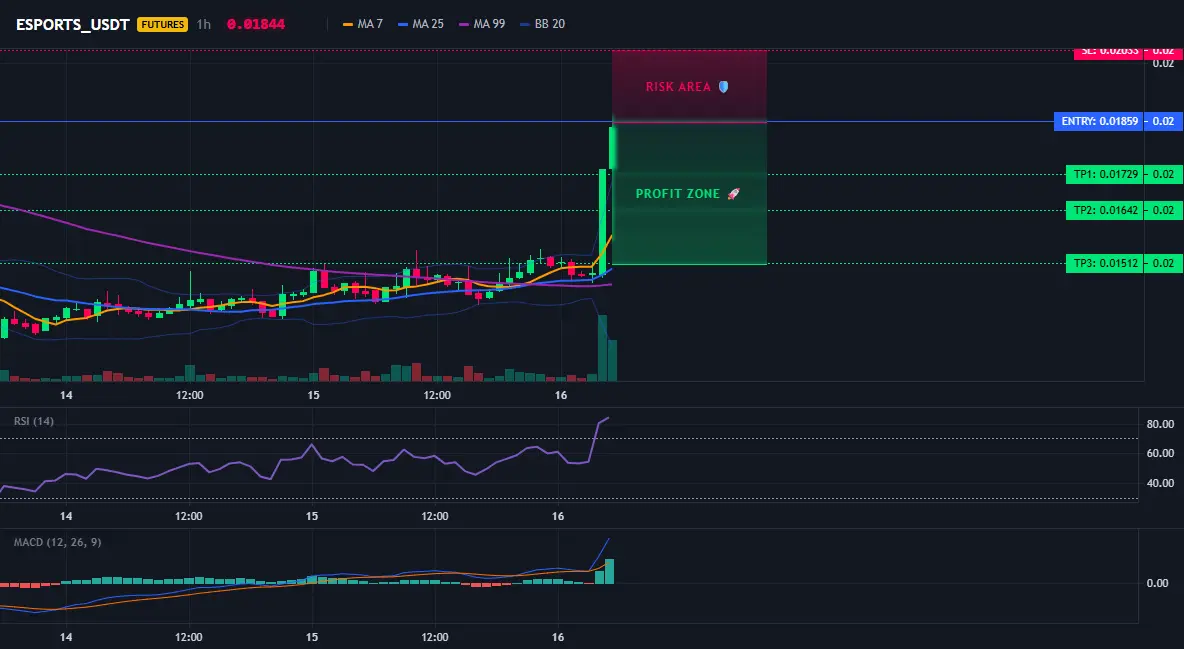Screen dimensions: 1184x649
Task: Click date label 14 on the MACD time axis
Action: tap(66, 637)
